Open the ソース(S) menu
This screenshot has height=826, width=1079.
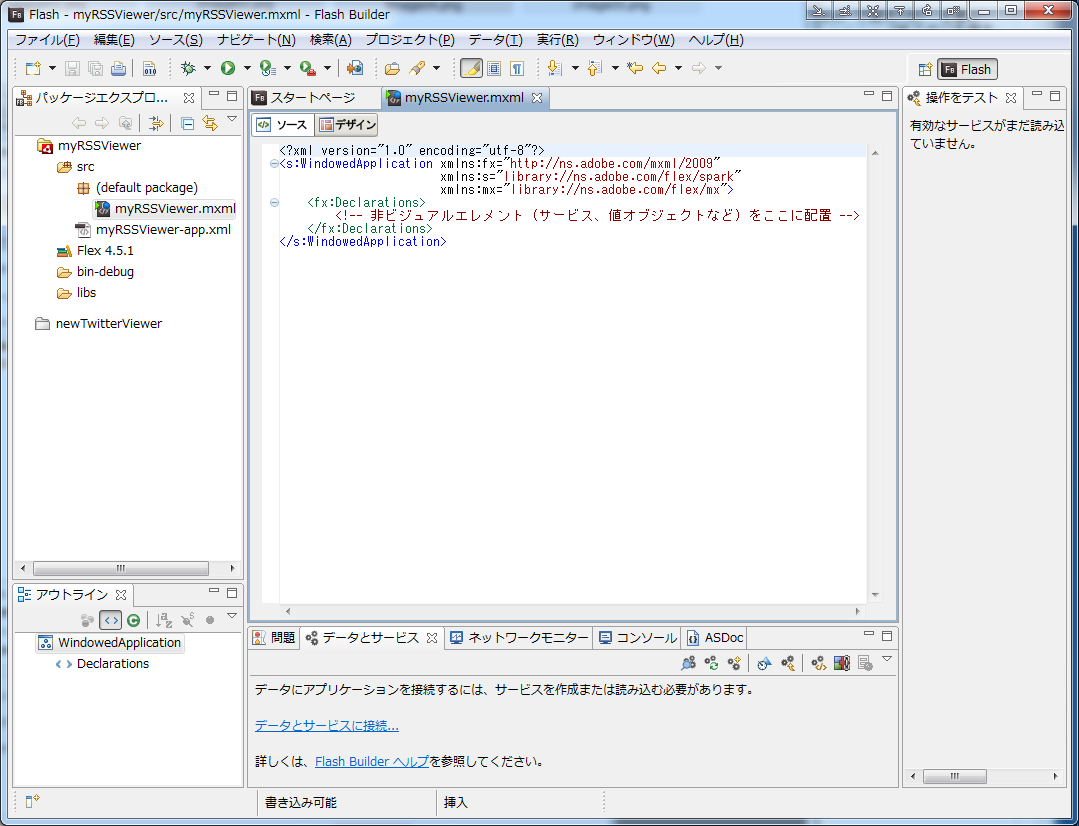coord(176,40)
